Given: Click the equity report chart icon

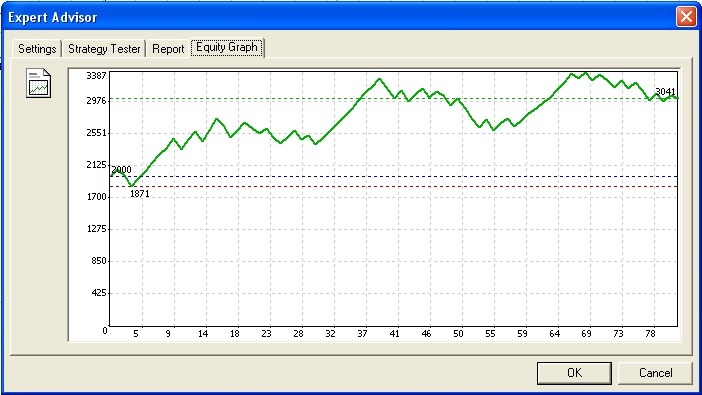Looking at the screenshot, I should coord(39,83).
